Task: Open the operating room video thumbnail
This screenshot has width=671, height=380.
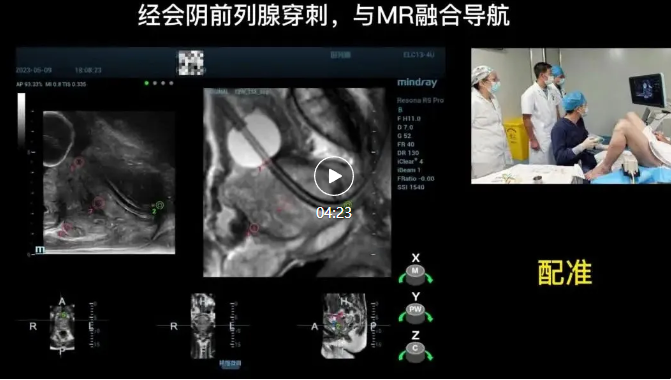Action: point(571,116)
